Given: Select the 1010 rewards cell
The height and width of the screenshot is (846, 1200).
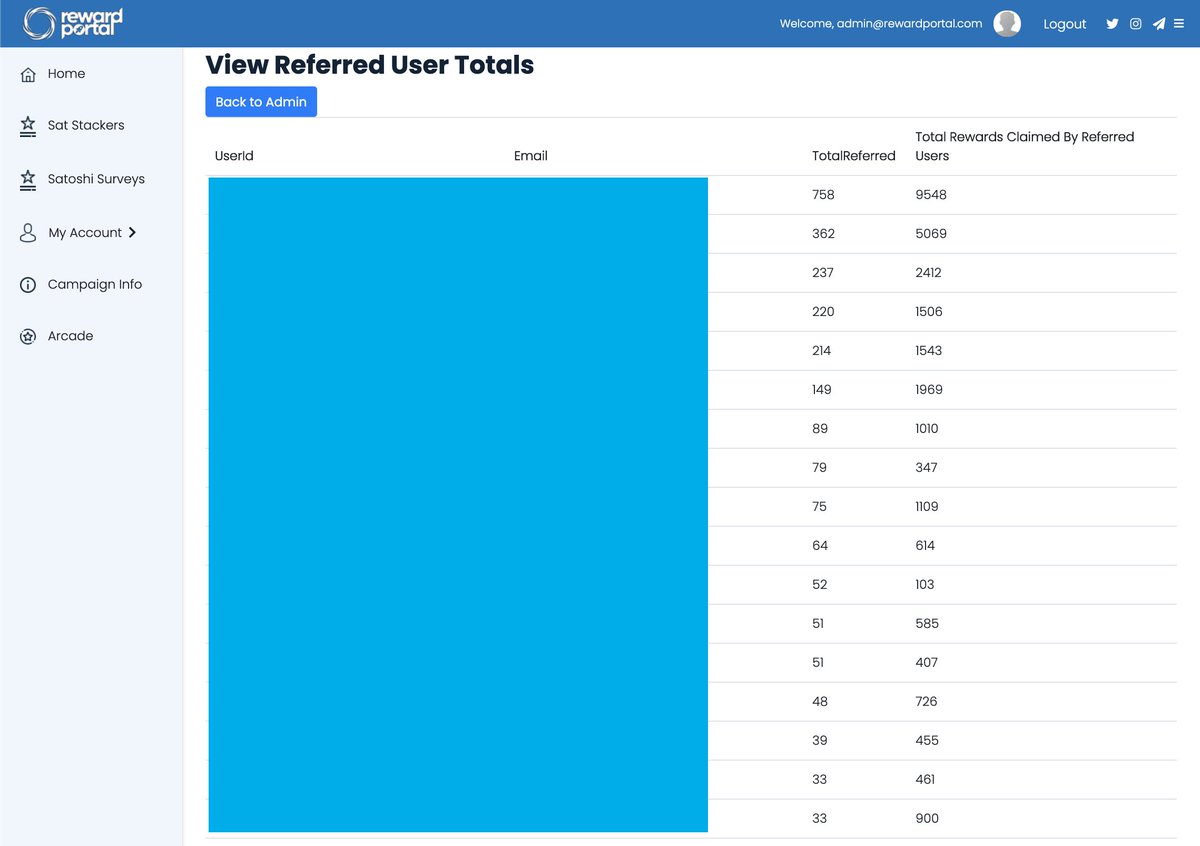Looking at the screenshot, I should [927, 429].
